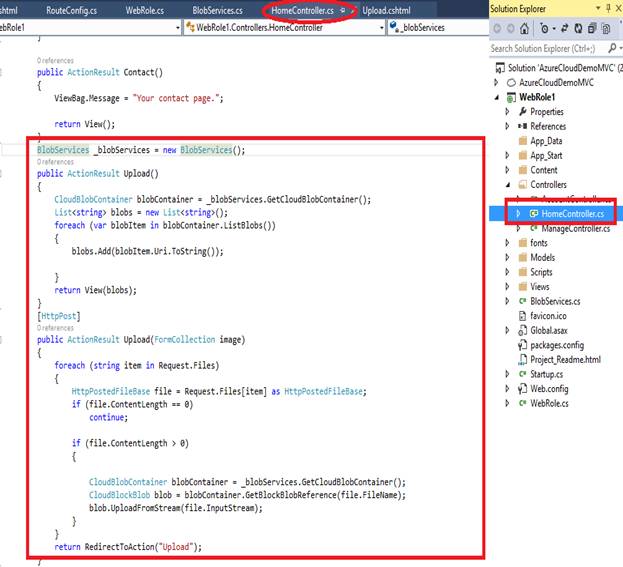The height and width of the screenshot is (567, 623).
Task: Expand fonts folder
Action: (507, 243)
